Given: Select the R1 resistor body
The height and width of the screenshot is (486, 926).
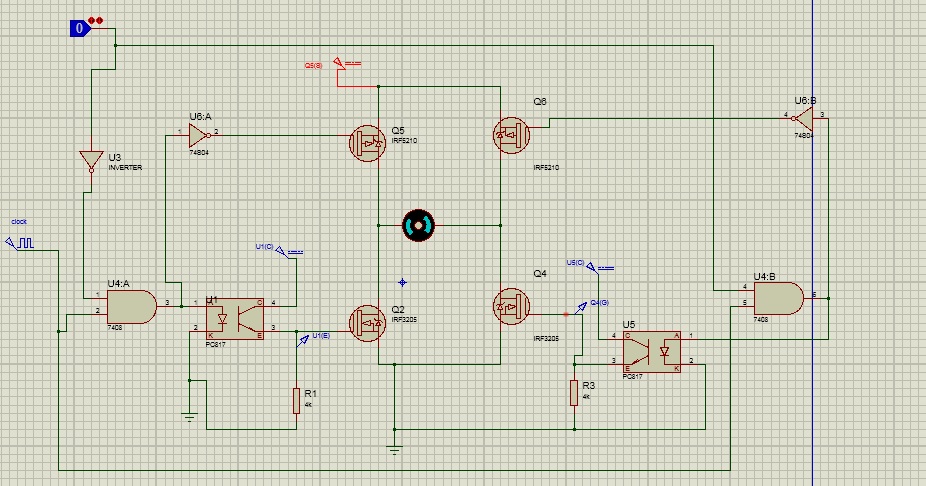Looking at the screenshot, I should tap(296, 401).
